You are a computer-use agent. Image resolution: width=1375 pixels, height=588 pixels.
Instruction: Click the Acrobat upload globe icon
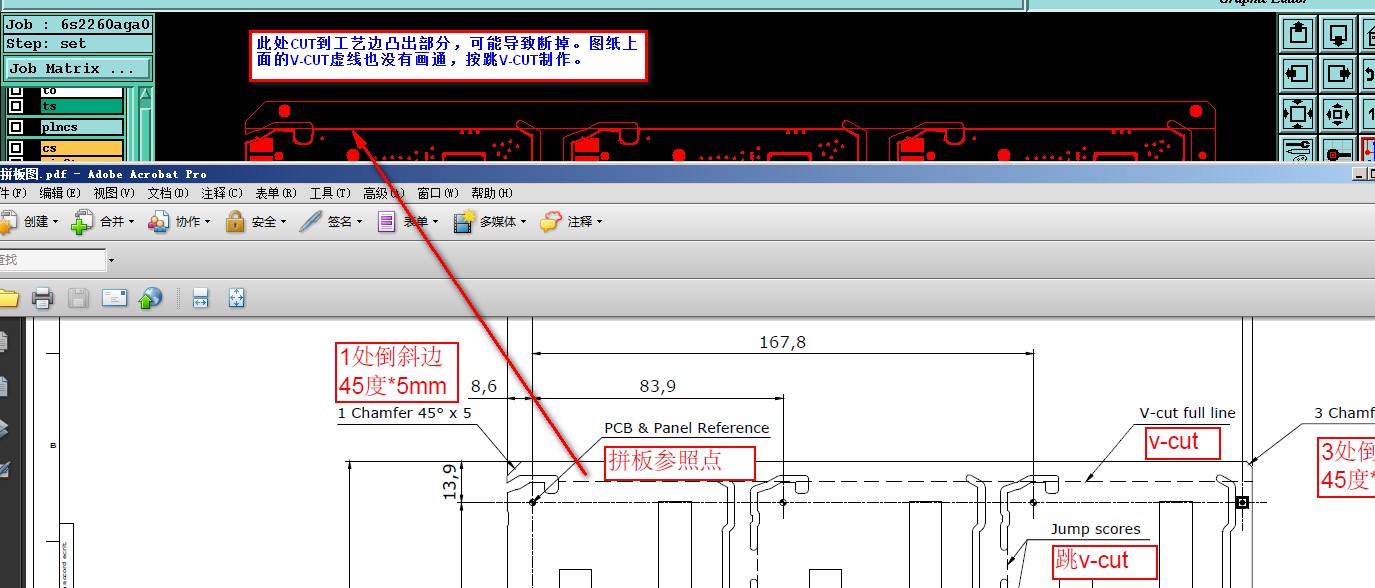coord(150,298)
